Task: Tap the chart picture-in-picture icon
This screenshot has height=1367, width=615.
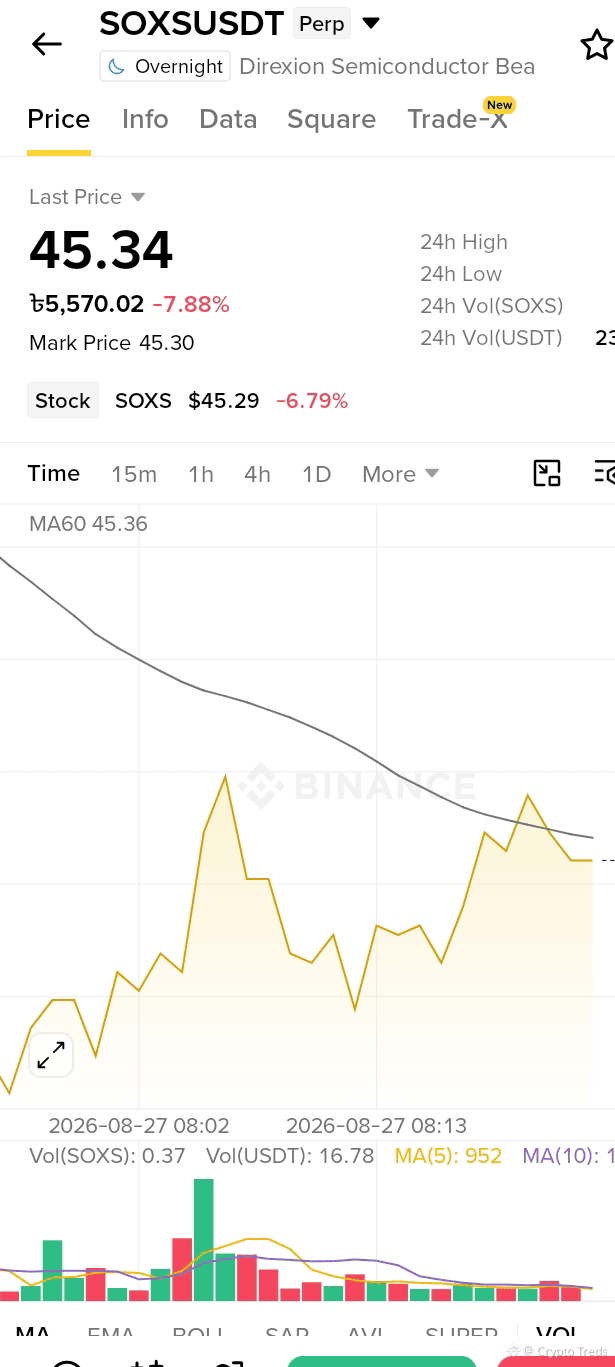Action: pos(547,473)
